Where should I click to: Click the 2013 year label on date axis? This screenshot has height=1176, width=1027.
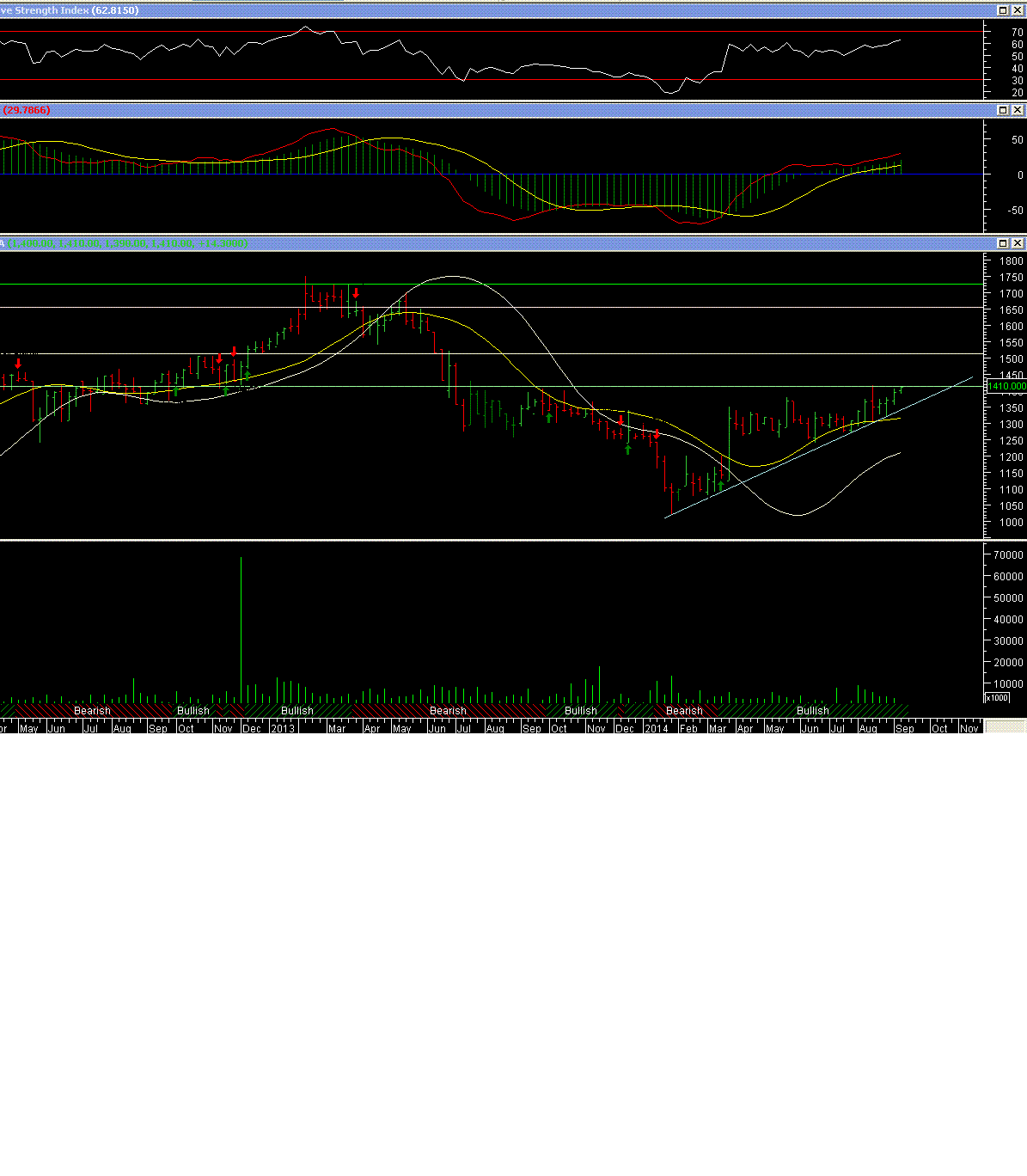point(283,728)
